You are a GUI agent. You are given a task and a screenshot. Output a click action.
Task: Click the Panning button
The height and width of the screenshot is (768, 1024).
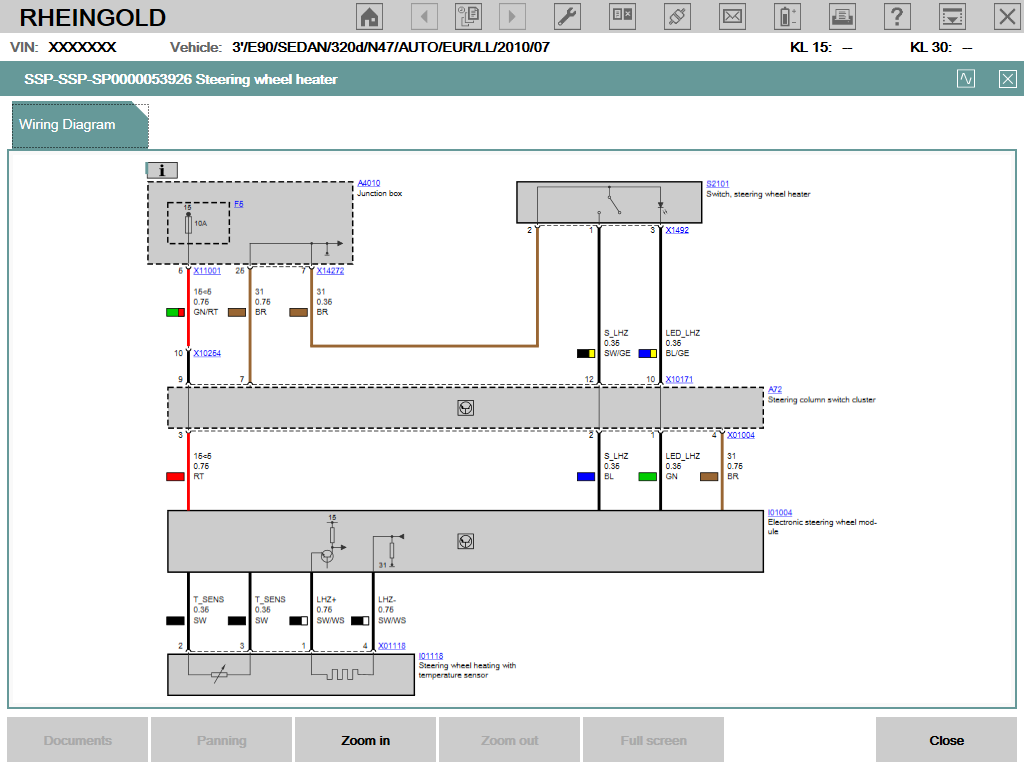[221, 740]
